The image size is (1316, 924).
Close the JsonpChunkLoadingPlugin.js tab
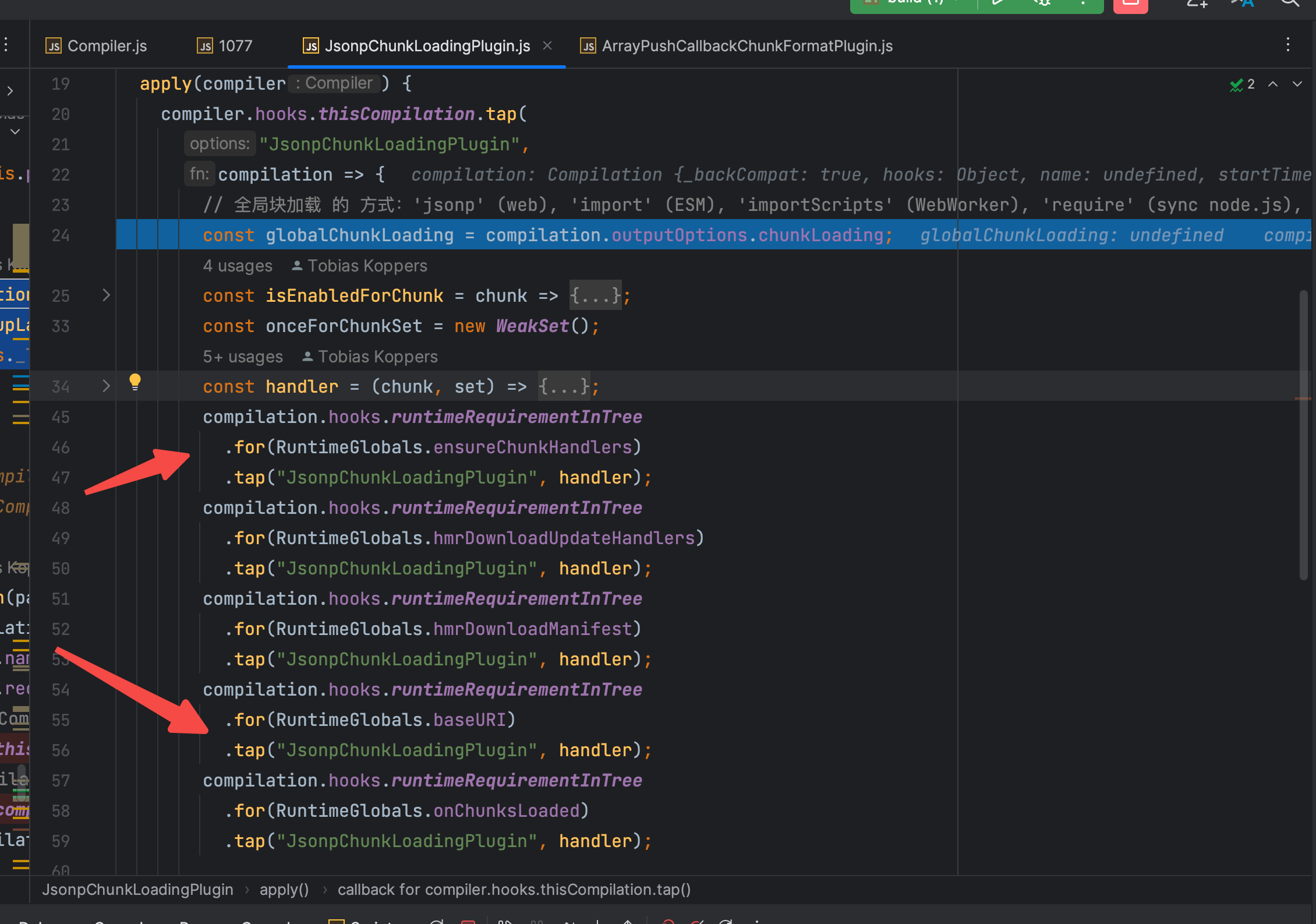(x=547, y=45)
